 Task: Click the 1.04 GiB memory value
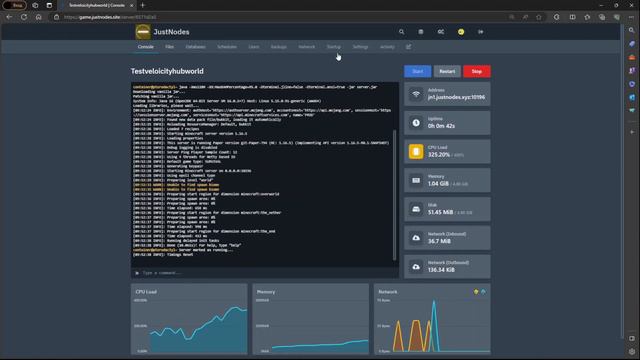coord(438,184)
